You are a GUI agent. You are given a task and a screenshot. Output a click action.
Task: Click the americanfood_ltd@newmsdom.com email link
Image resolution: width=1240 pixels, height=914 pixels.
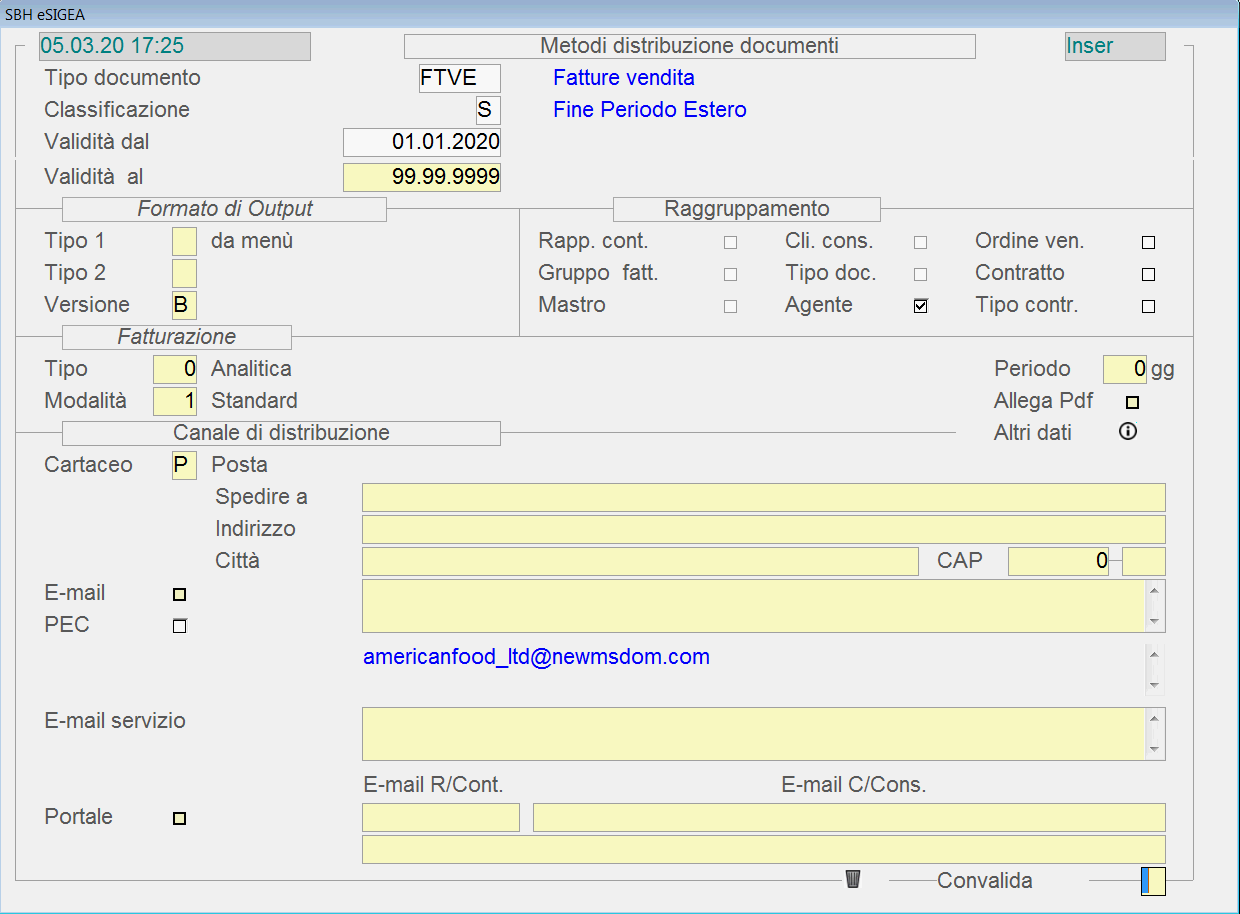(536, 657)
